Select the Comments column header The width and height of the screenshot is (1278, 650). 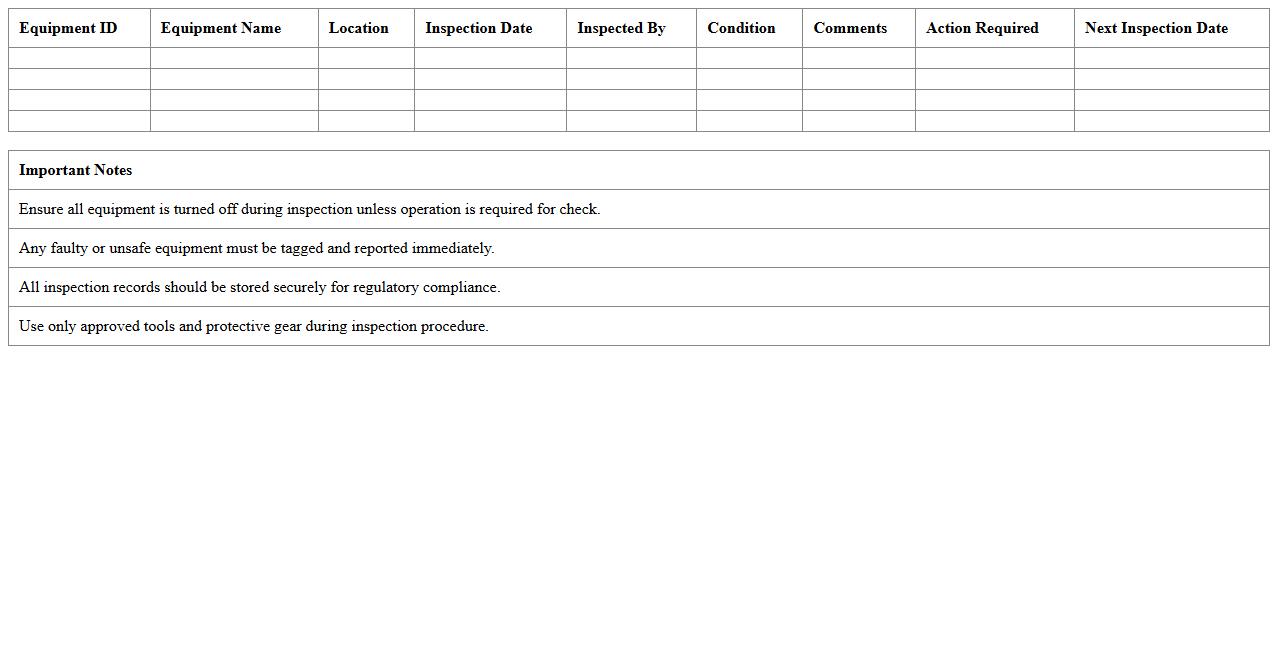click(850, 28)
